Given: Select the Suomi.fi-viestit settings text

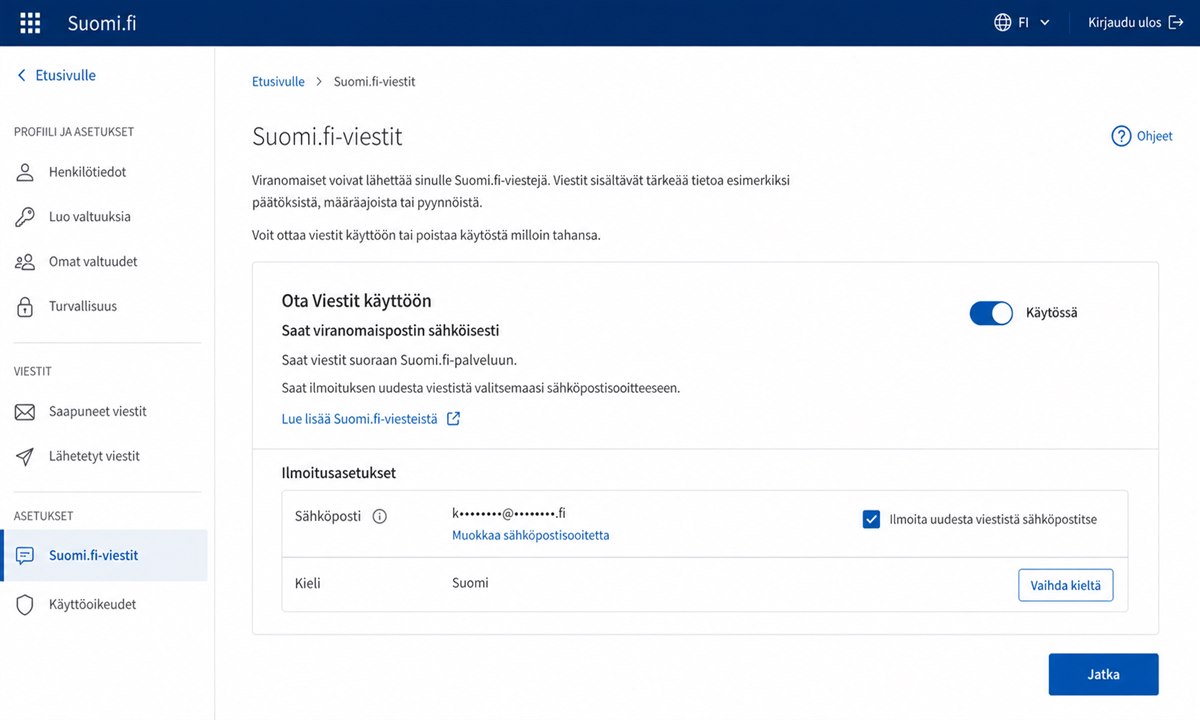Looking at the screenshot, I should (94, 556).
